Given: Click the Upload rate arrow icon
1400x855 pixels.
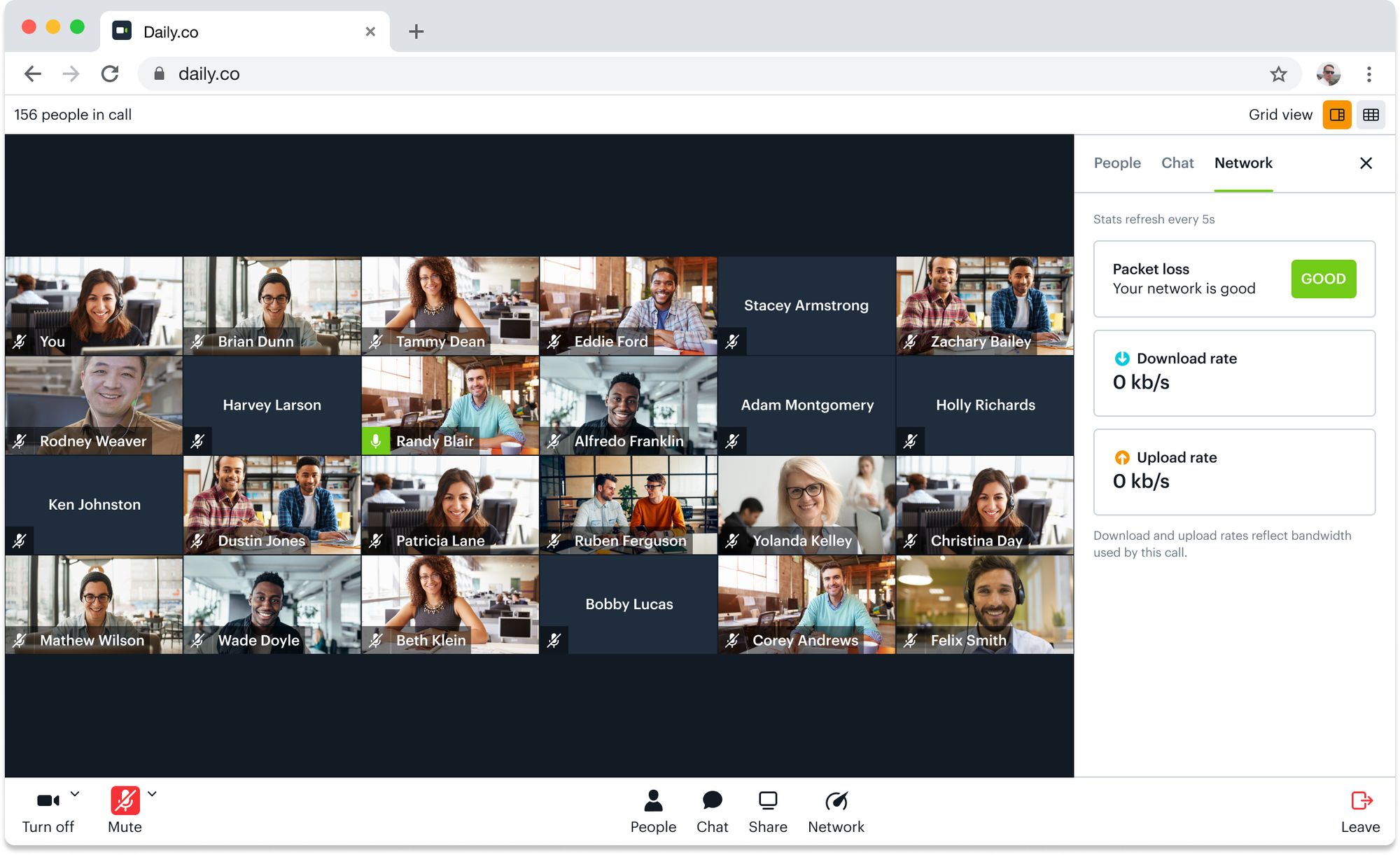Looking at the screenshot, I should click(1122, 457).
